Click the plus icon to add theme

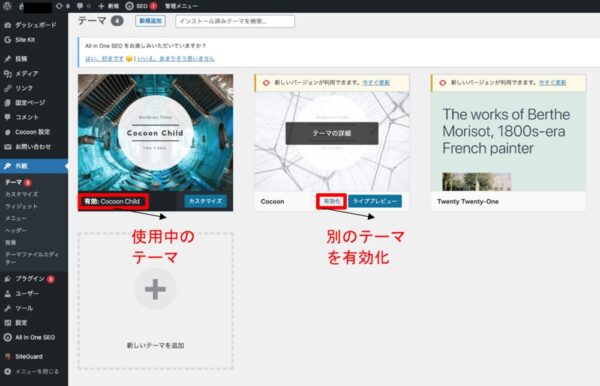pos(155,289)
